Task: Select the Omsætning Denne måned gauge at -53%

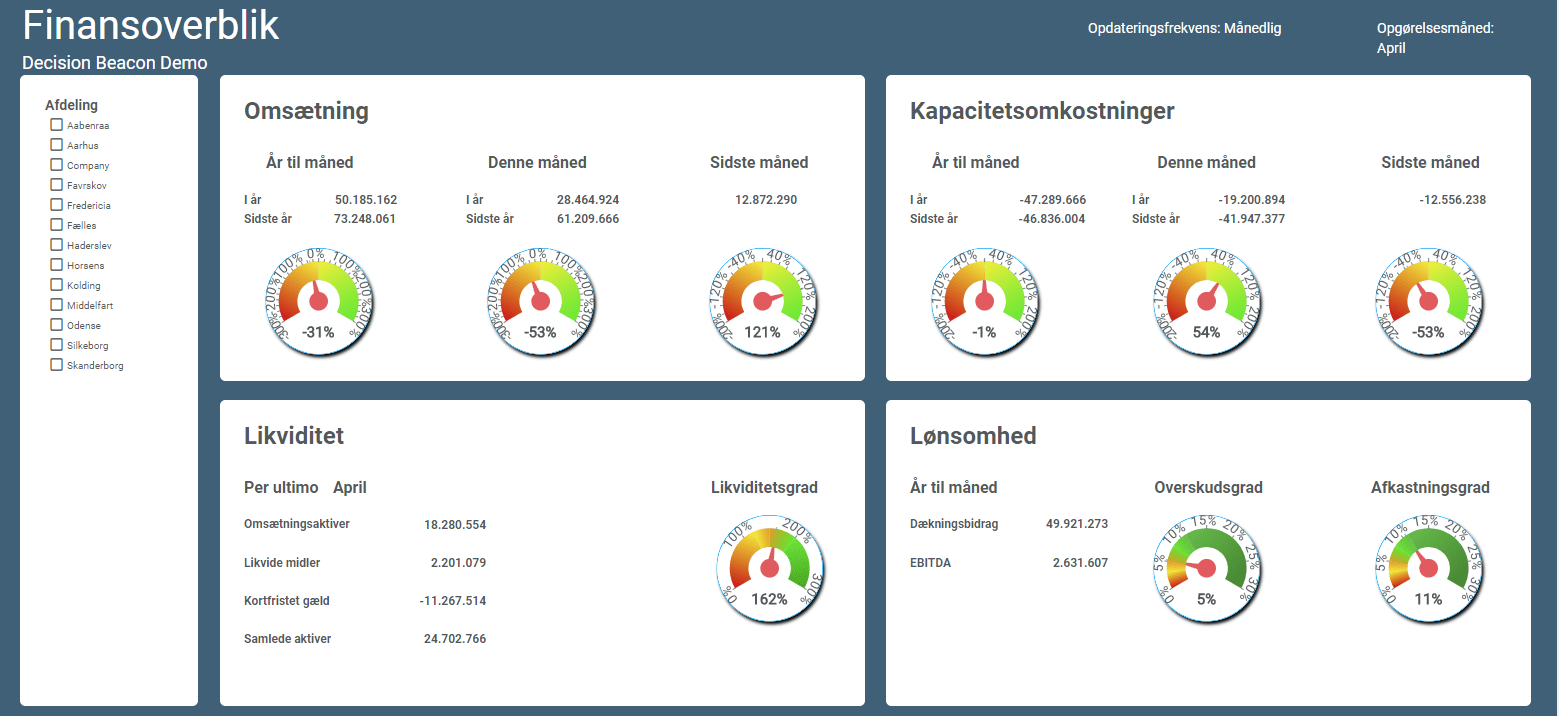Action: 541,301
